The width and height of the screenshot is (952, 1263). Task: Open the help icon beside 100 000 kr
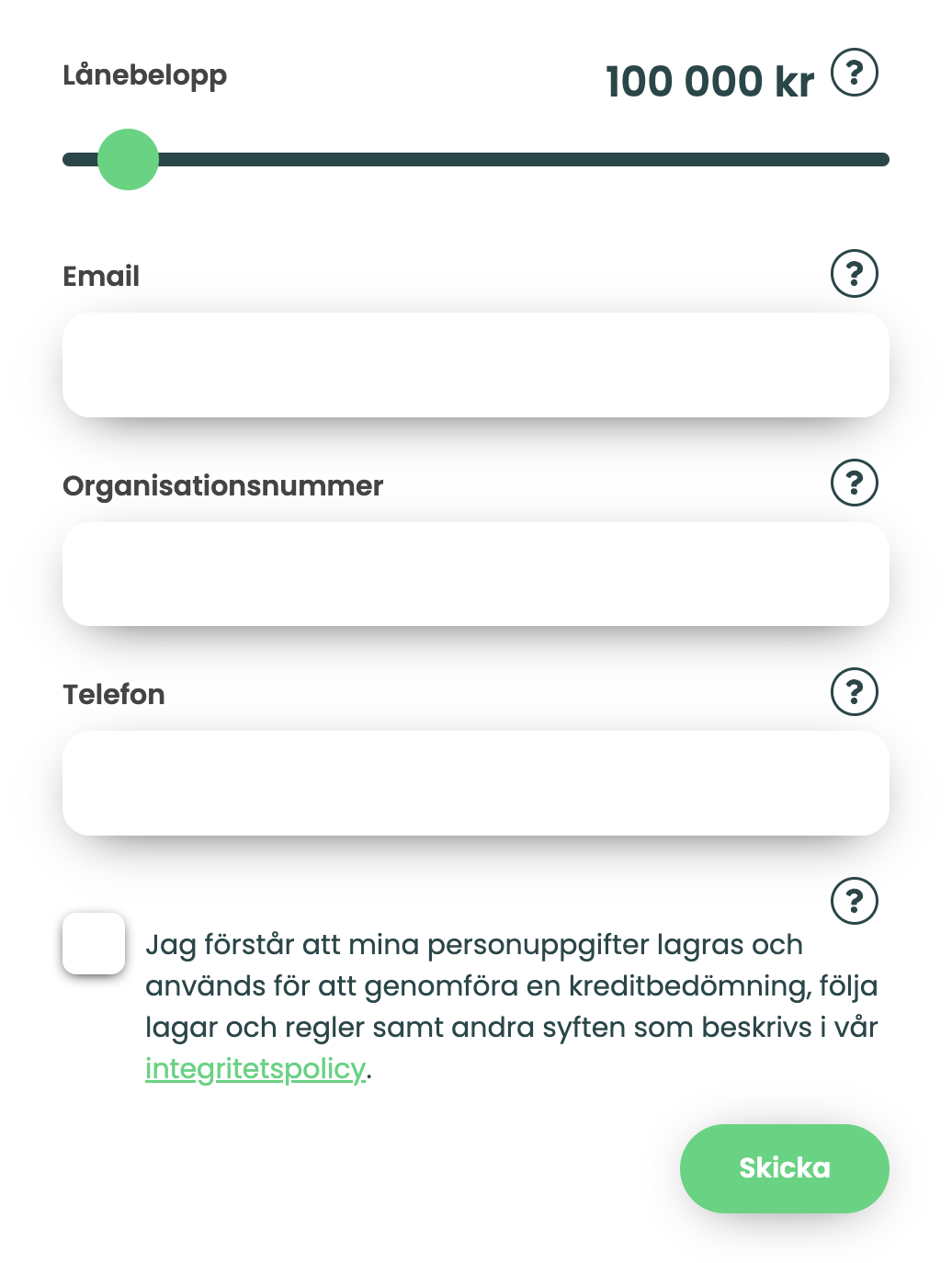[x=855, y=73]
